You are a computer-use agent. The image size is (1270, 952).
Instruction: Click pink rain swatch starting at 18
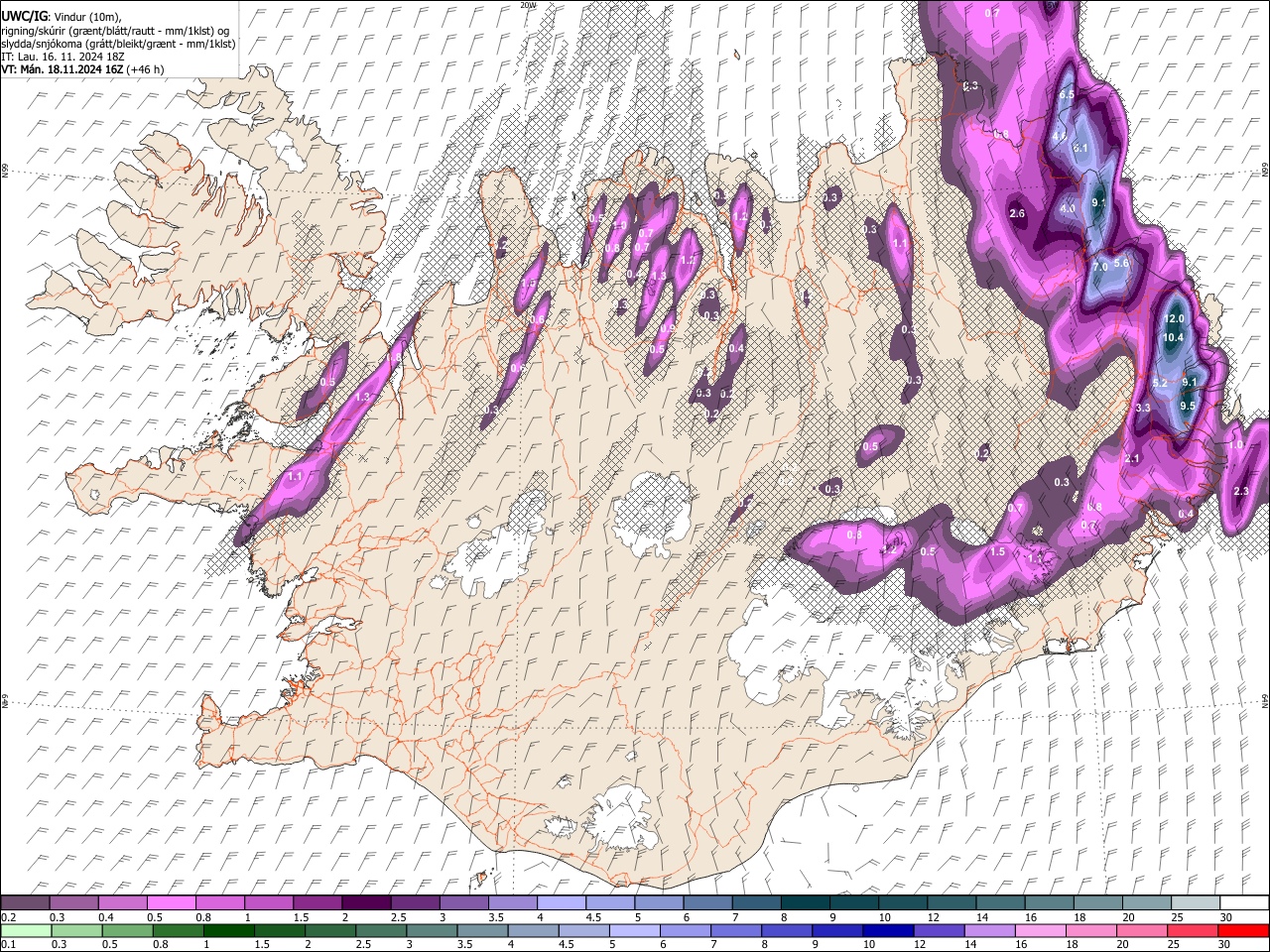[1089, 930]
